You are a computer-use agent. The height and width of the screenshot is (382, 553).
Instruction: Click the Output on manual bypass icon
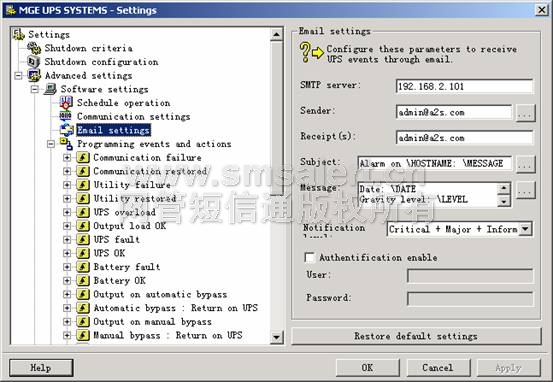pos(83,322)
